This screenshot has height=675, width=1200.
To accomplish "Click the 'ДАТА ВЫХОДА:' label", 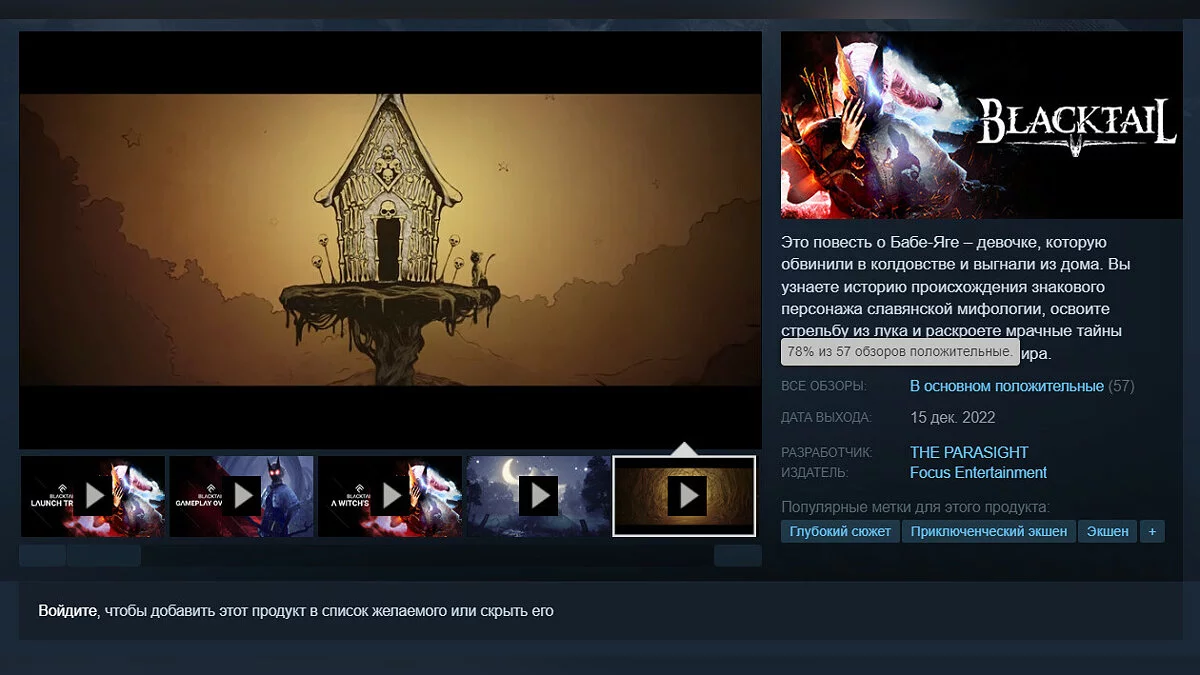I will coord(826,418).
